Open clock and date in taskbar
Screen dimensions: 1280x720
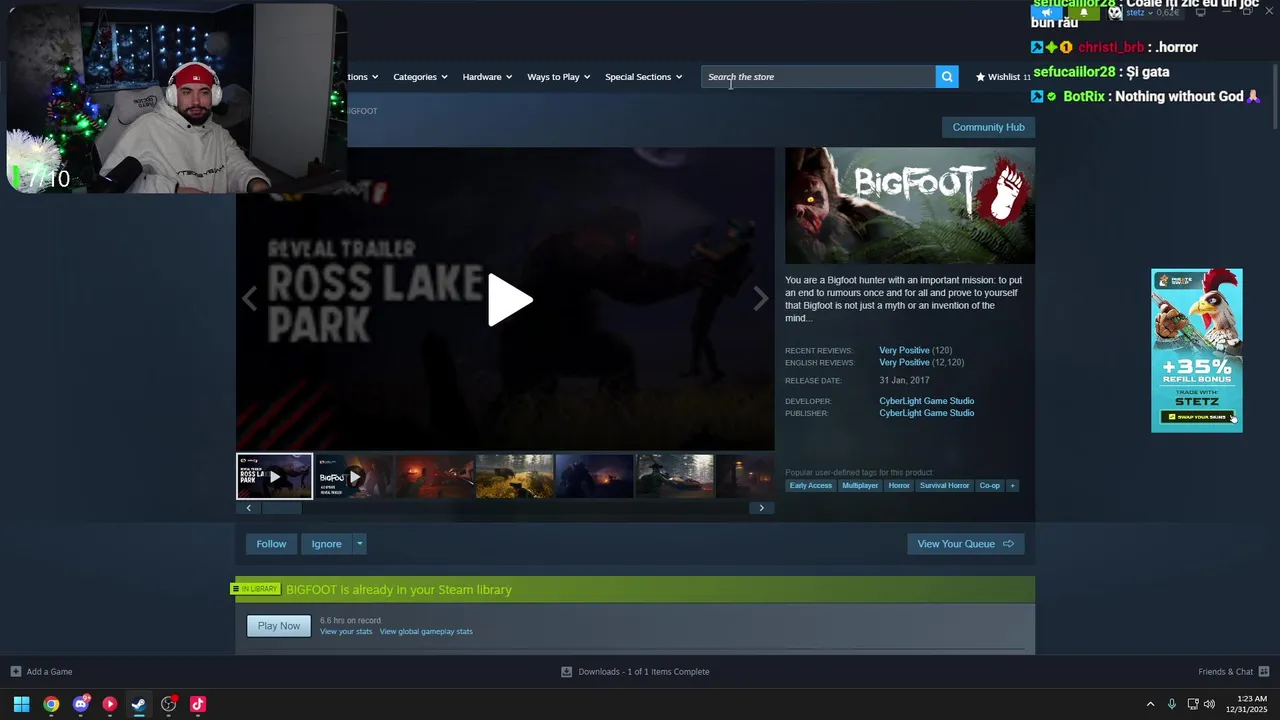pyautogui.click(x=1246, y=704)
